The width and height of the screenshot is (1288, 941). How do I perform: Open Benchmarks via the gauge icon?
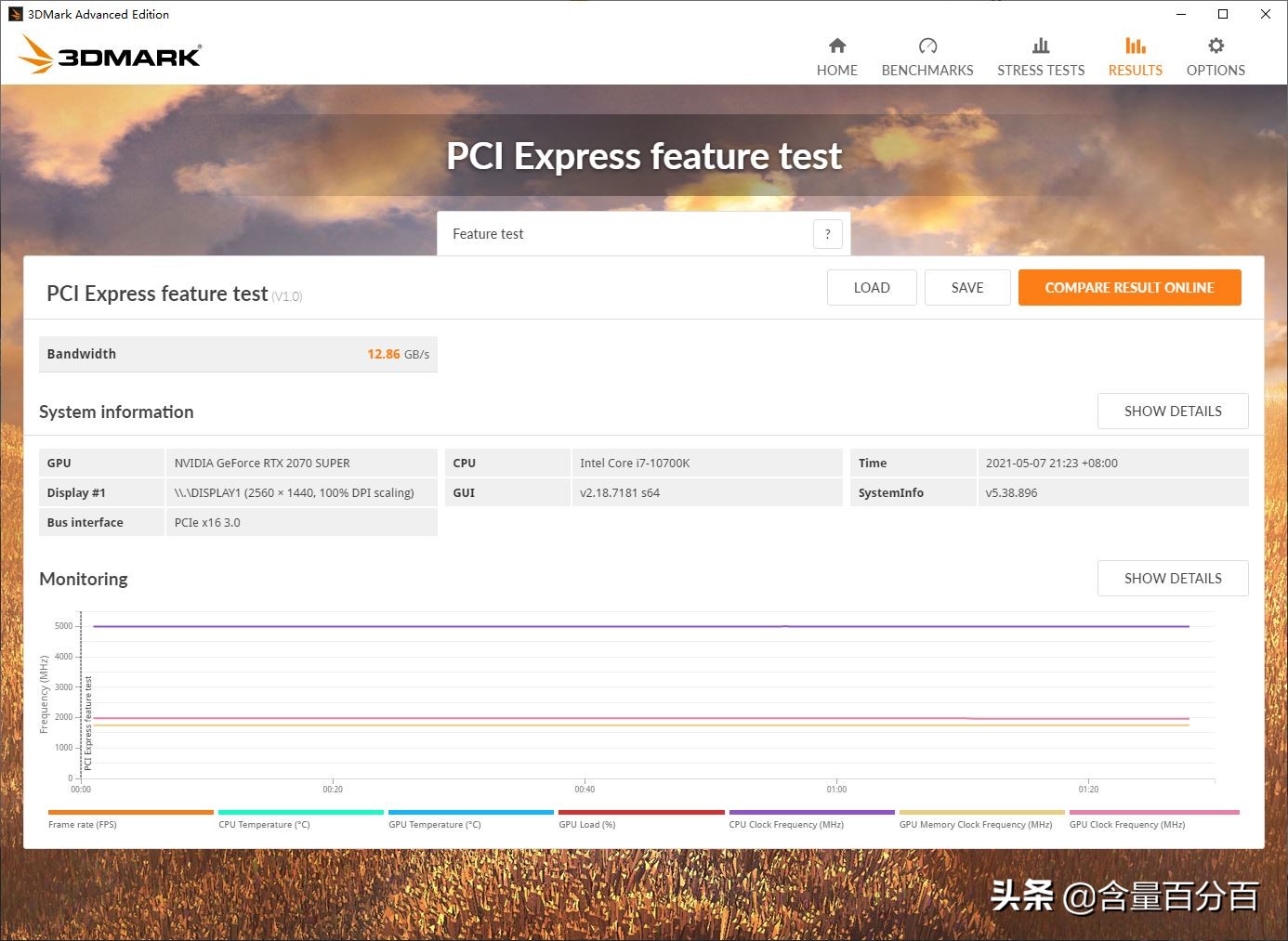[x=927, y=46]
